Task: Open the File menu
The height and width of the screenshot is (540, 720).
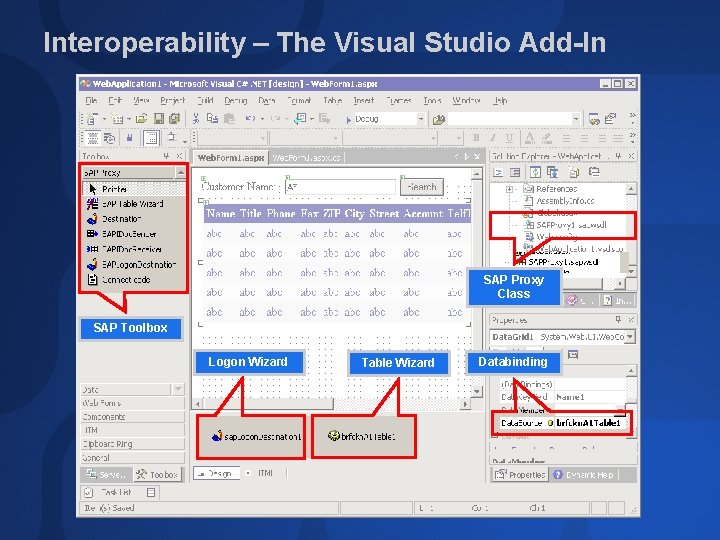Action: [x=91, y=101]
